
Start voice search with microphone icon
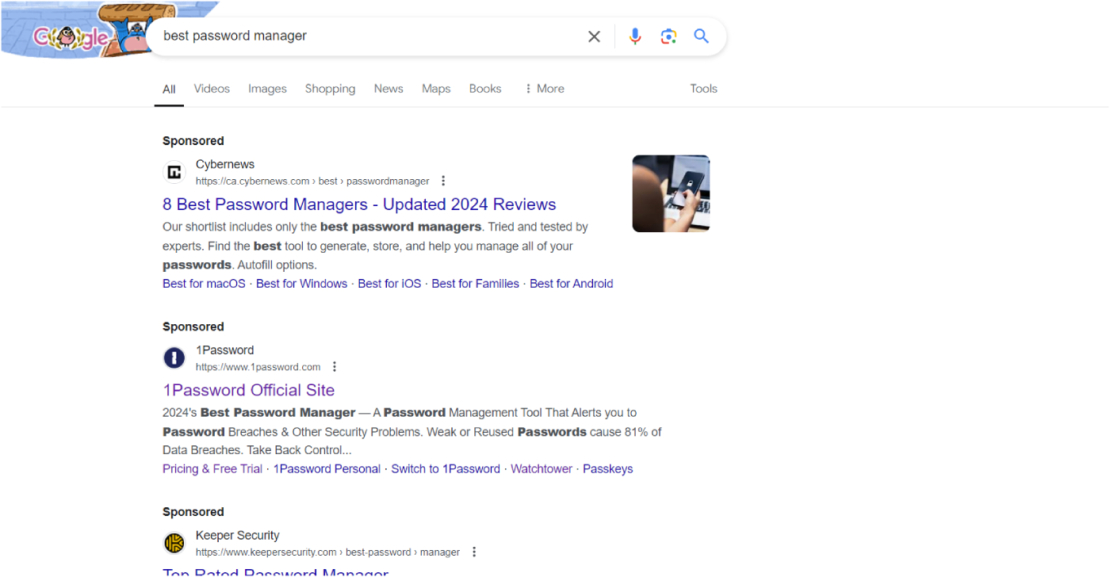pyautogui.click(x=635, y=36)
